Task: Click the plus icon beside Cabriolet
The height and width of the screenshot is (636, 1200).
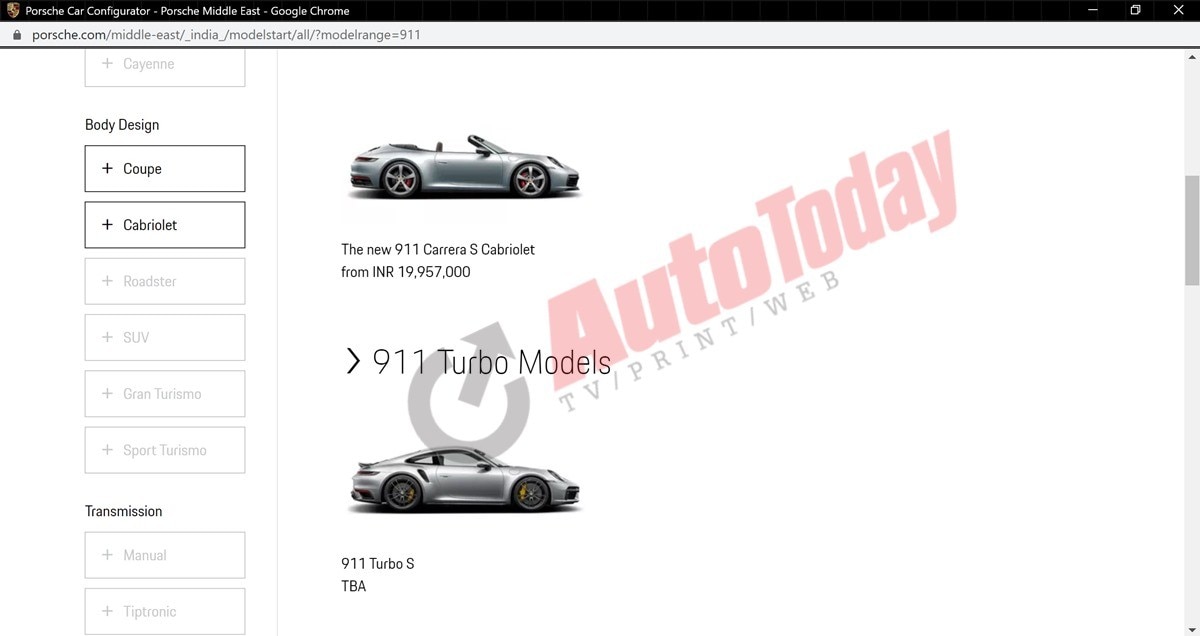Action: point(107,225)
